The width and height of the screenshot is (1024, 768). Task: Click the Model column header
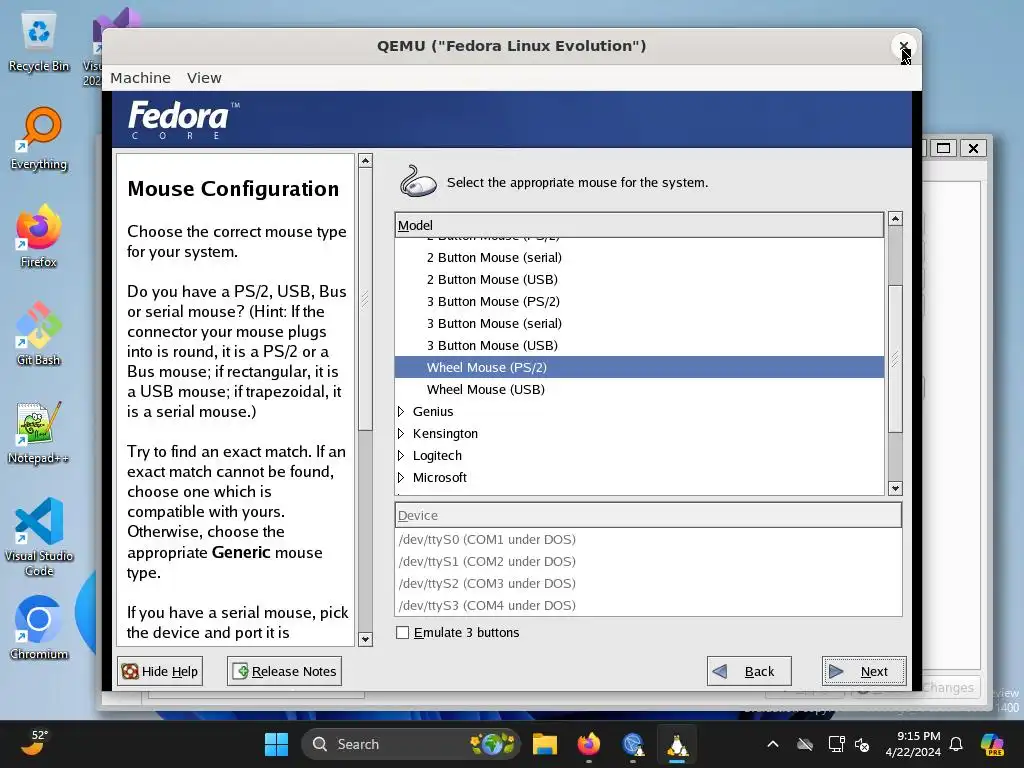coord(639,225)
